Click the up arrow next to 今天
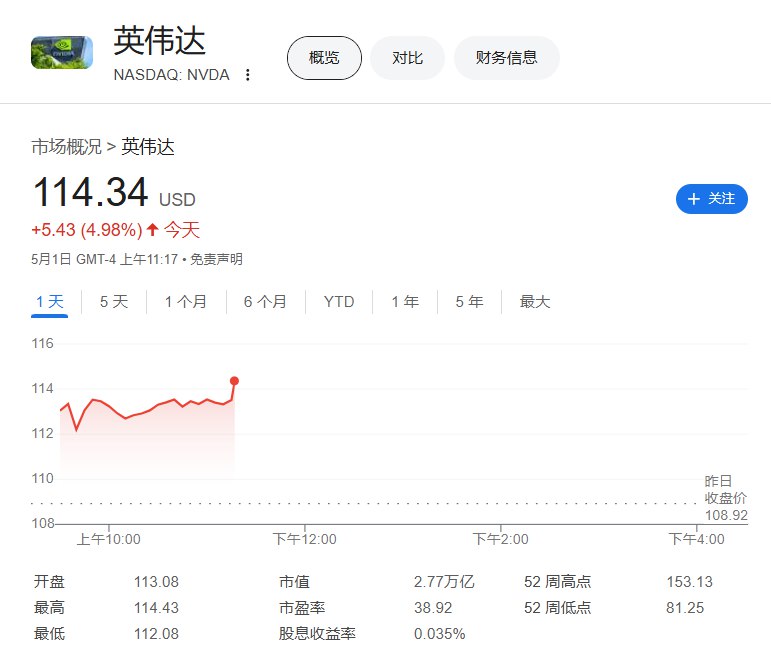This screenshot has height=656, width=771. click(152, 229)
